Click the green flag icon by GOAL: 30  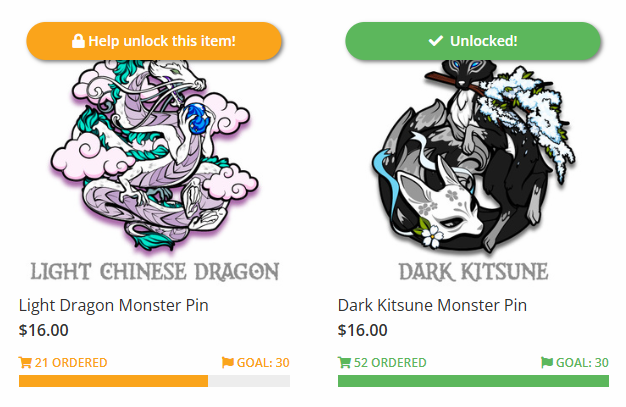coord(546,363)
